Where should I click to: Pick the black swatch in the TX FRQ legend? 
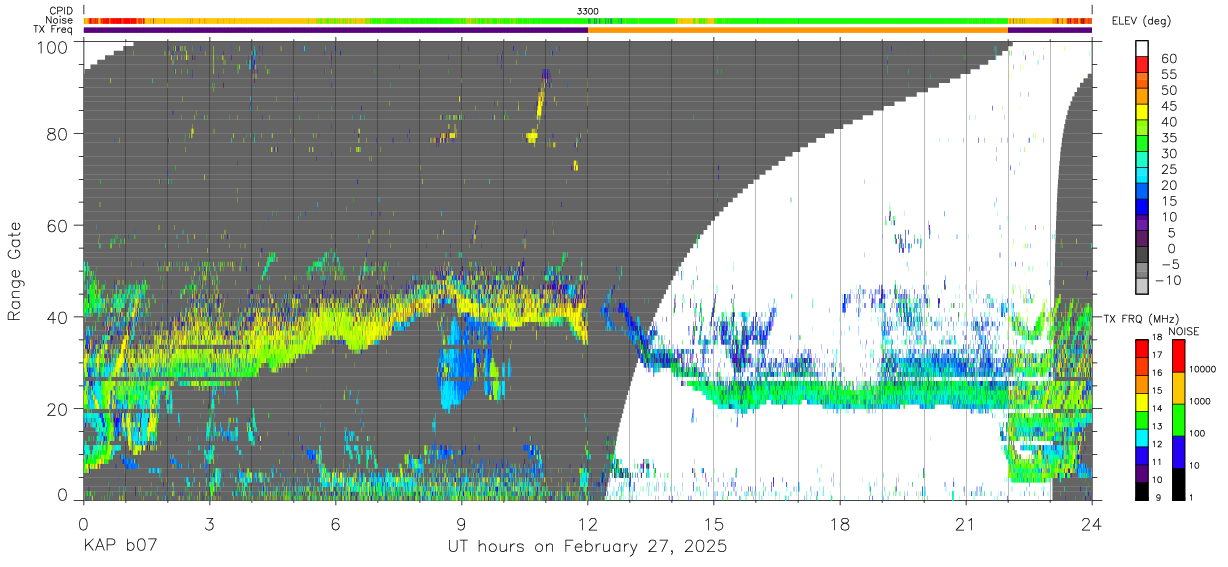pyautogui.click(x=1143, y=491)
